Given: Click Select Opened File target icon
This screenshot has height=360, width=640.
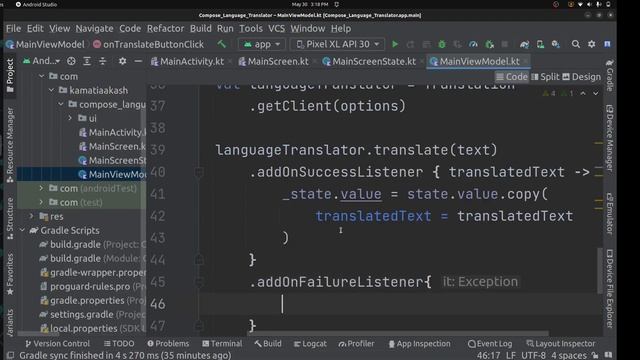Looking at the screenshot, I should tap(71, 61).
